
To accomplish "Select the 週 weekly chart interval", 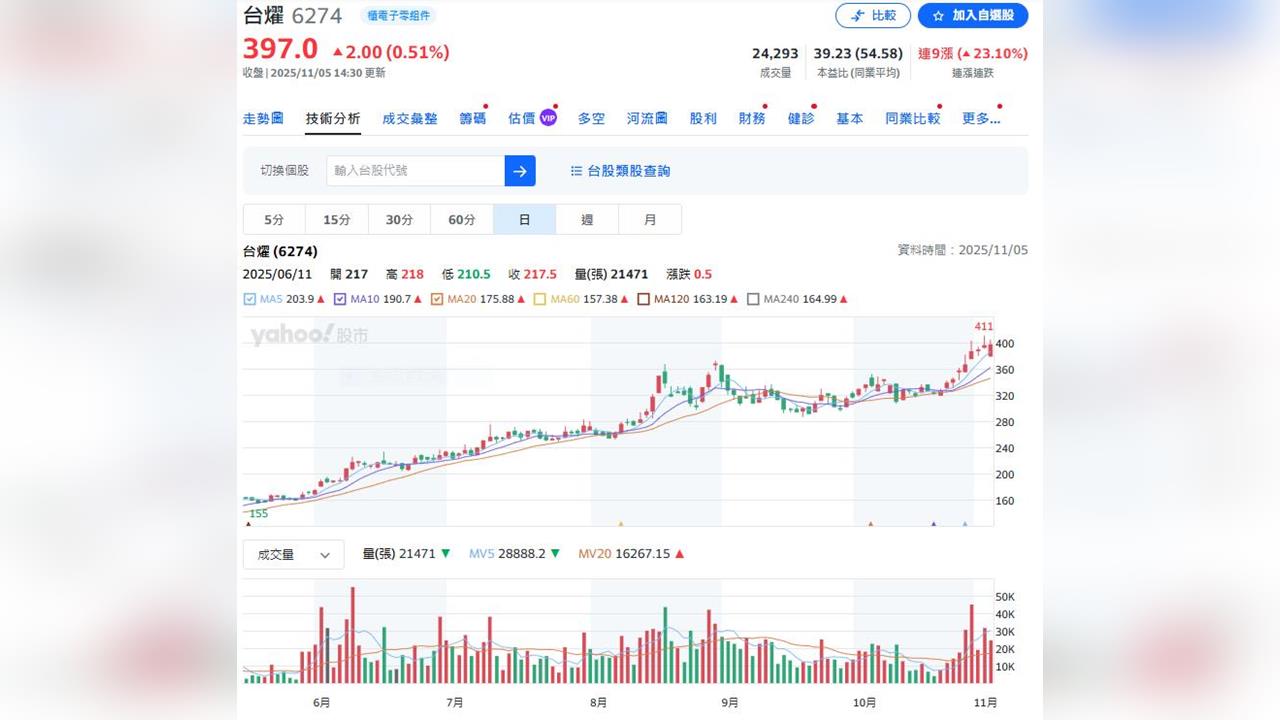I will [587, 219].
